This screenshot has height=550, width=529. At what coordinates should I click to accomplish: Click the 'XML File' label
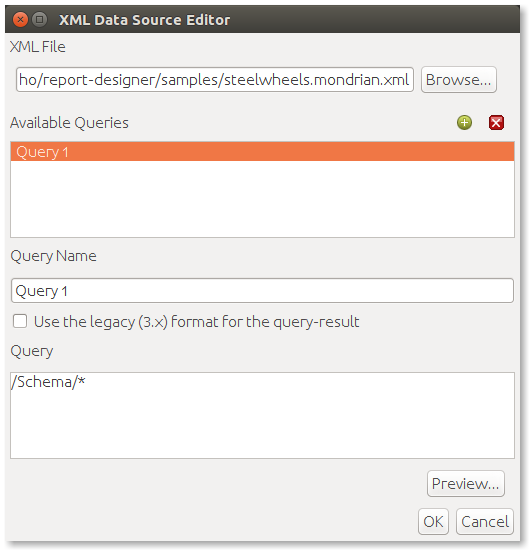pyautogui.click(x=38, y=47)
